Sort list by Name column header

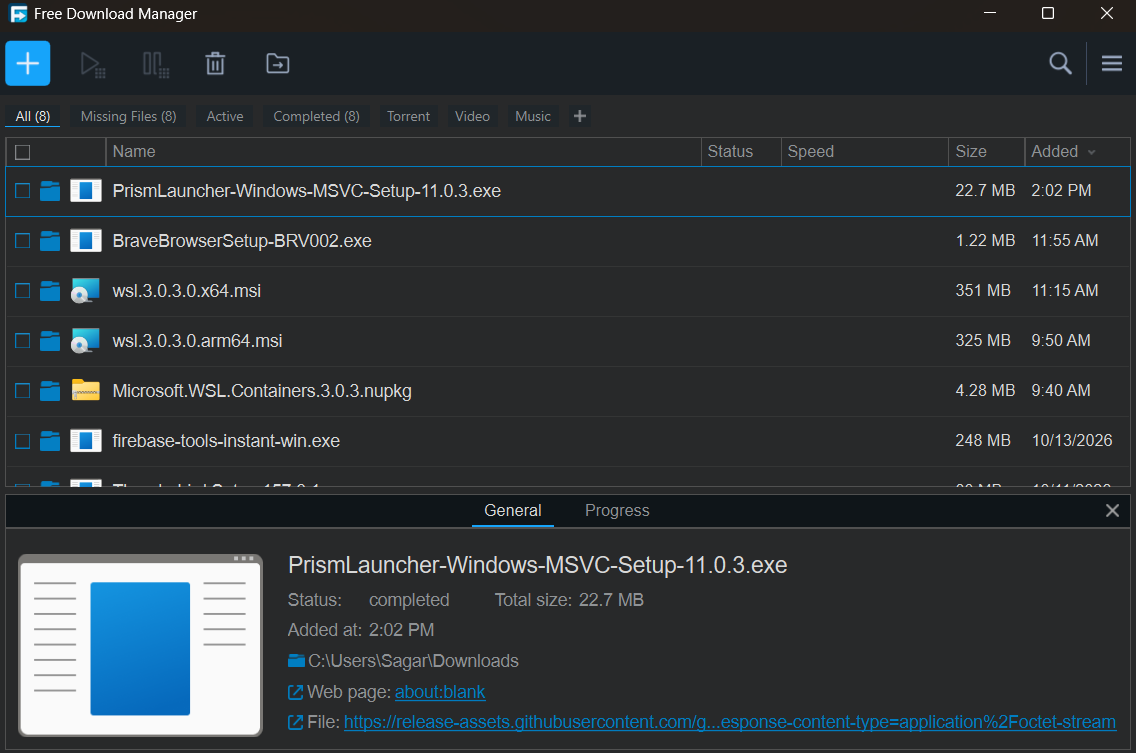pos(404,151)
